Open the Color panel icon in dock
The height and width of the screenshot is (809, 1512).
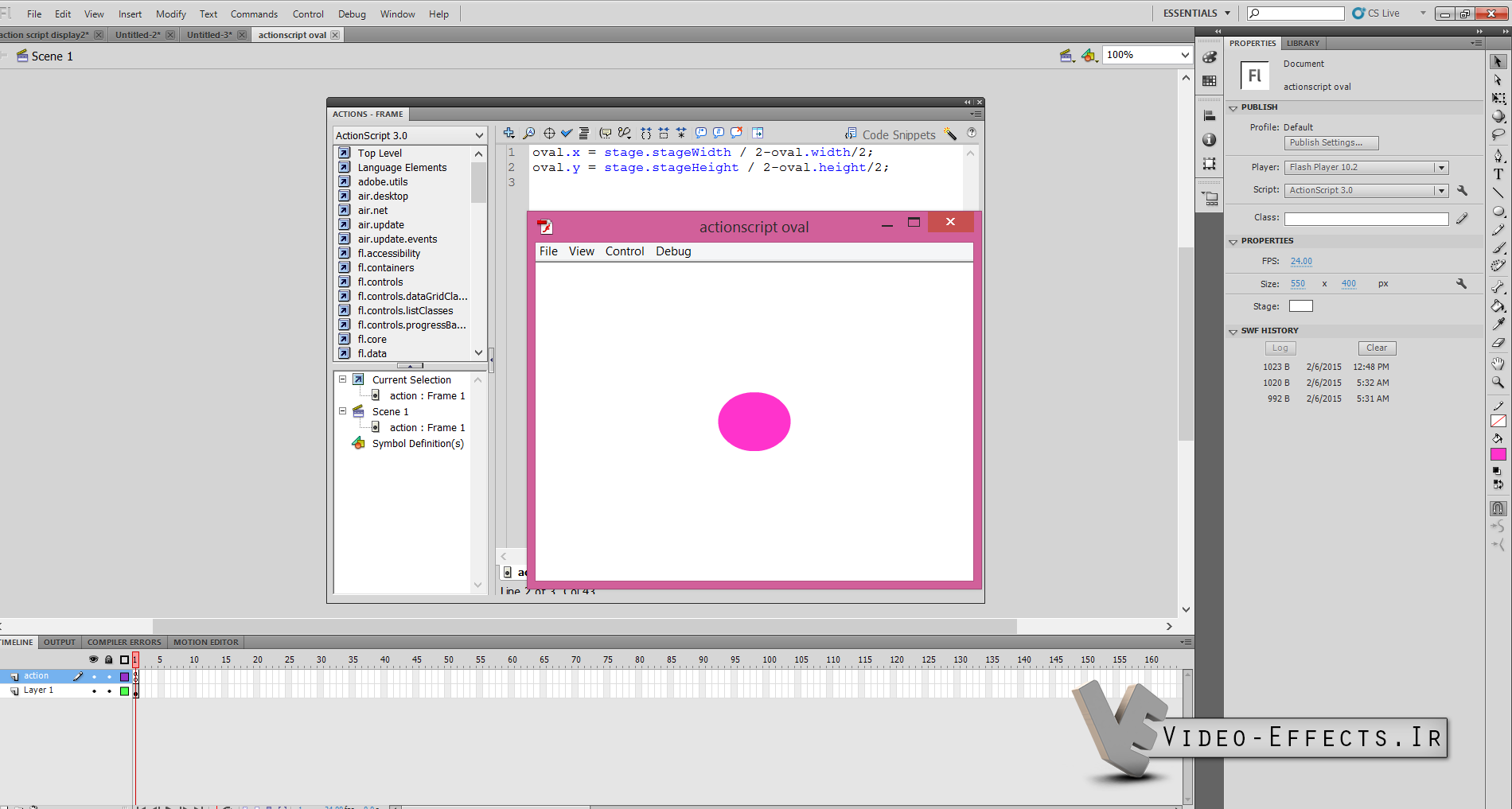point(1210,57)
